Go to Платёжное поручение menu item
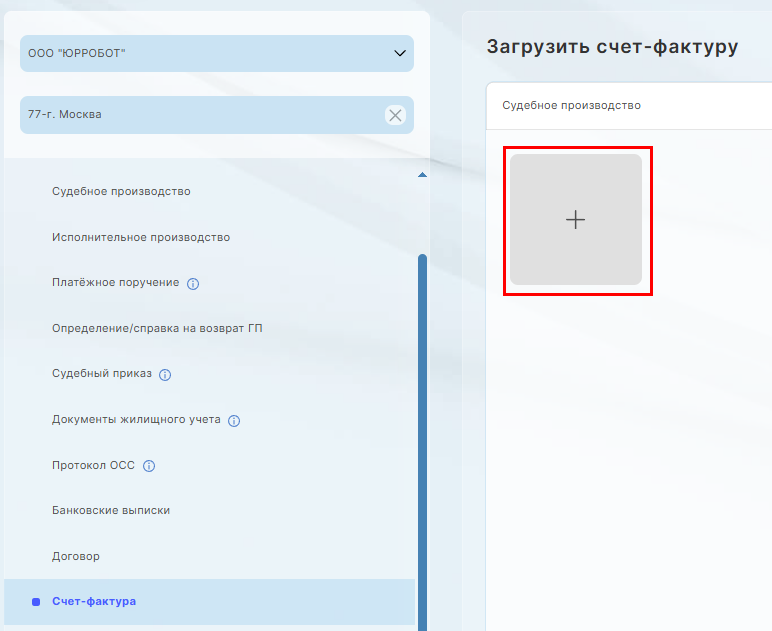The height and width of the screenshot is (631, 772). 115,283
